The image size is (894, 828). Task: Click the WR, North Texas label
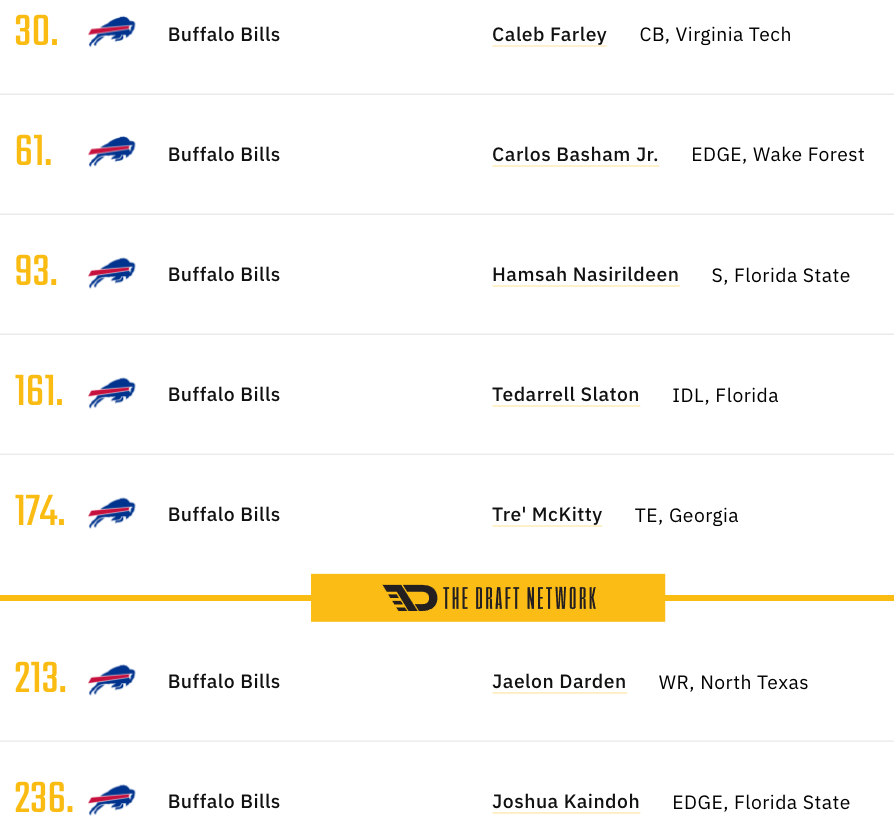733,683
